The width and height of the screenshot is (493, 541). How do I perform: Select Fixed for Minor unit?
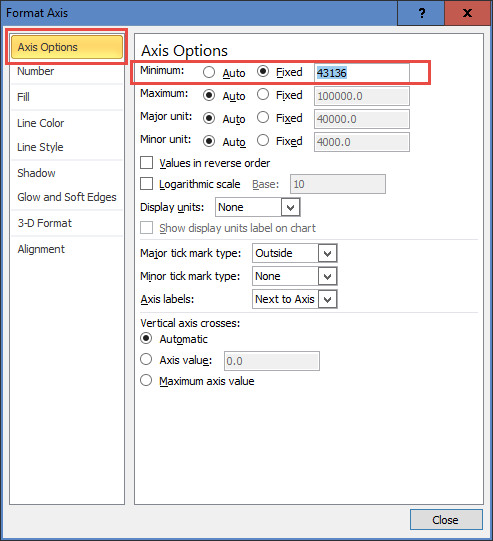(x=263, y=141)
